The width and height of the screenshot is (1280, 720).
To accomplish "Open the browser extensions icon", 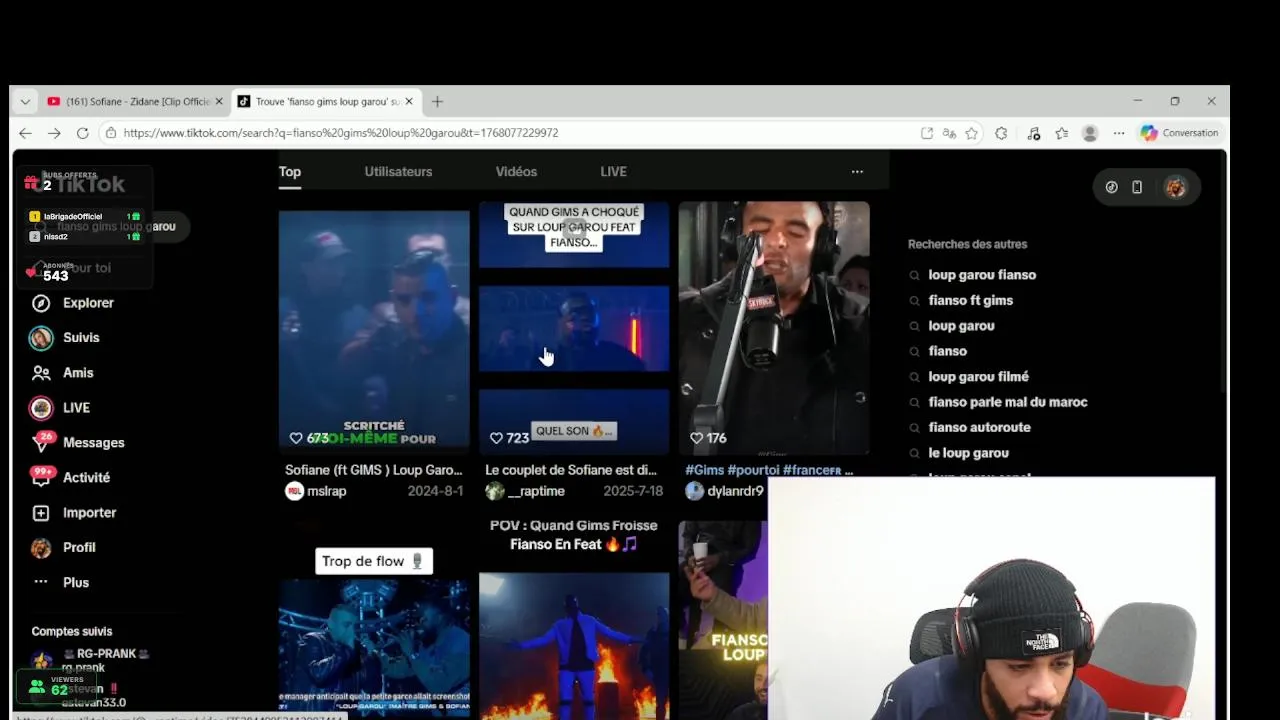I will pyautogui.click(x=1001, y=133).
